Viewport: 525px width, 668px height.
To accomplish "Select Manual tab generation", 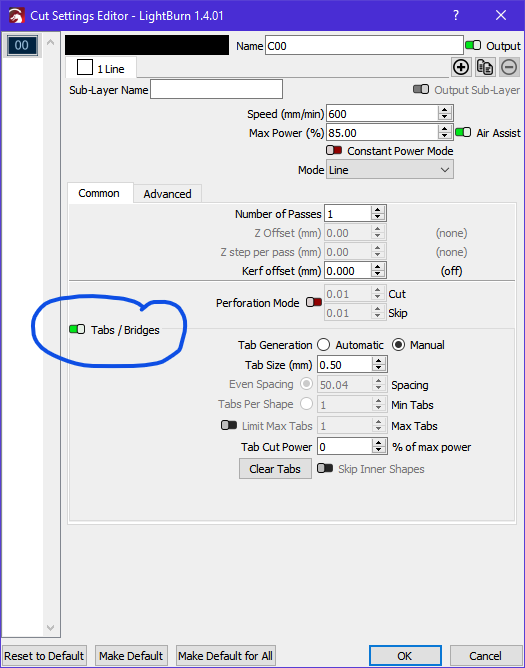I will 398,345.
